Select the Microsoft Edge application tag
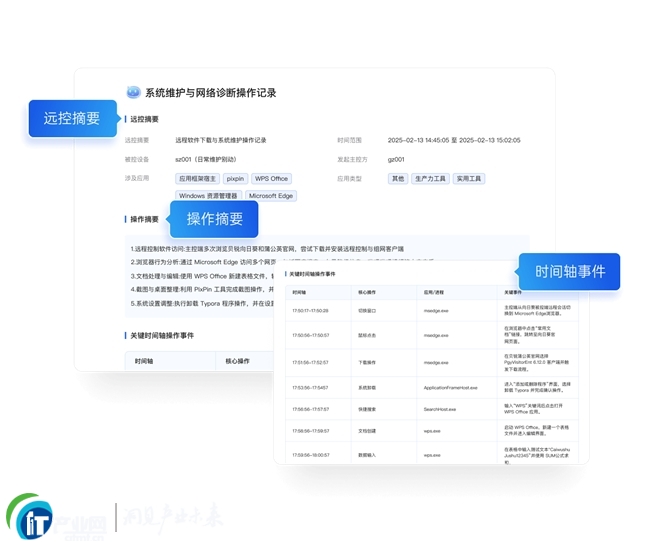 [270, 196]
